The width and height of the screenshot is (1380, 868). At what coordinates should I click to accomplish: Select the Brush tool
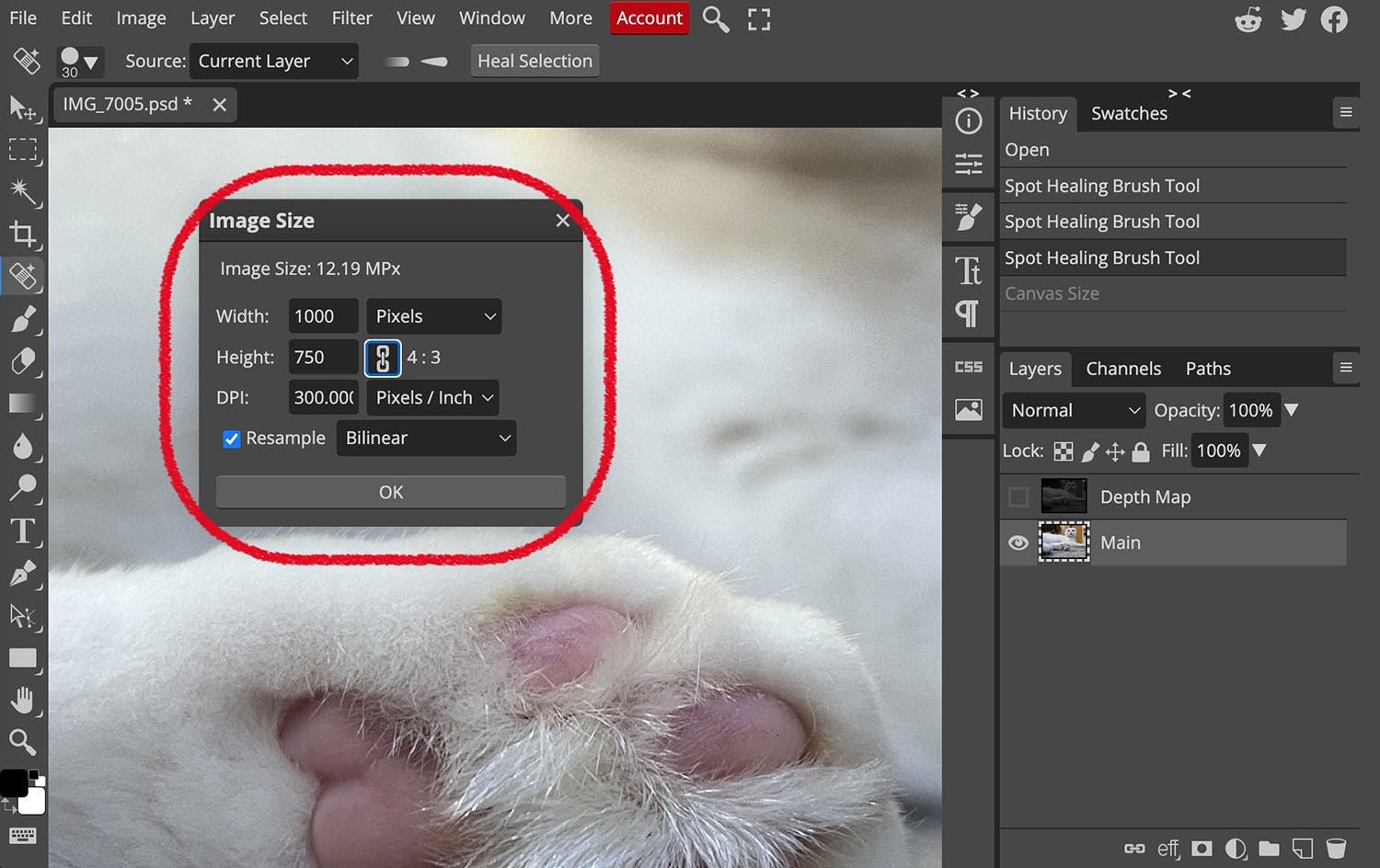22,318
